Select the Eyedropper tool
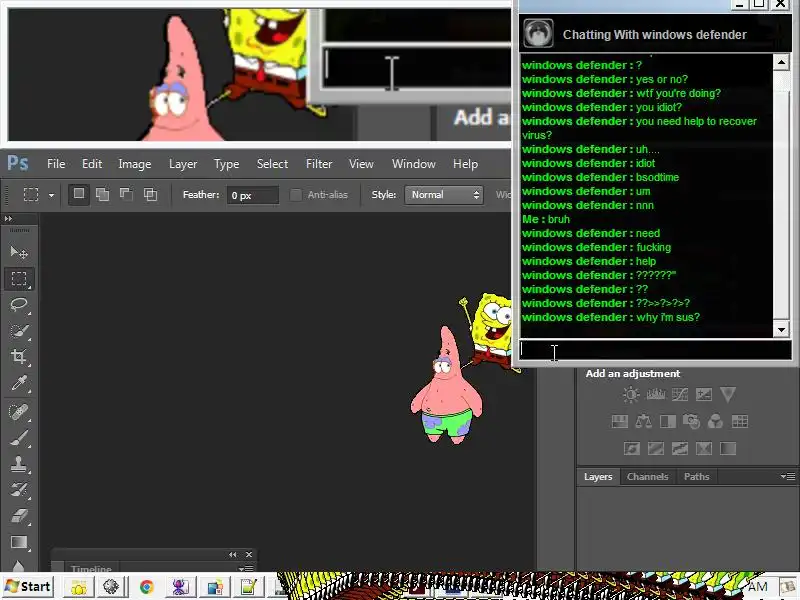 coord(19,383)
